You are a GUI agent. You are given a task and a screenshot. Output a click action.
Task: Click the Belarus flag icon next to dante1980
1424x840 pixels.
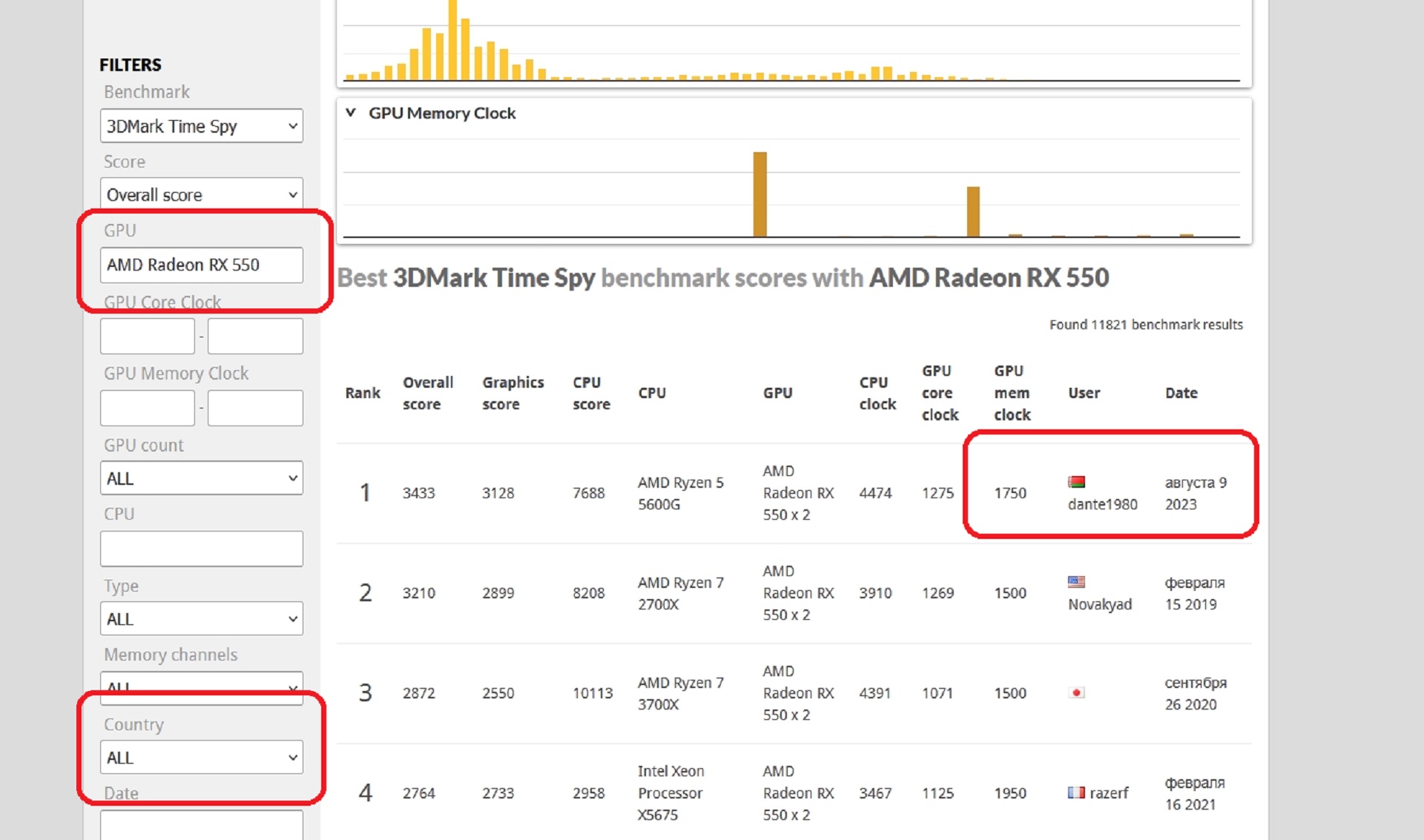[1076, 482]
